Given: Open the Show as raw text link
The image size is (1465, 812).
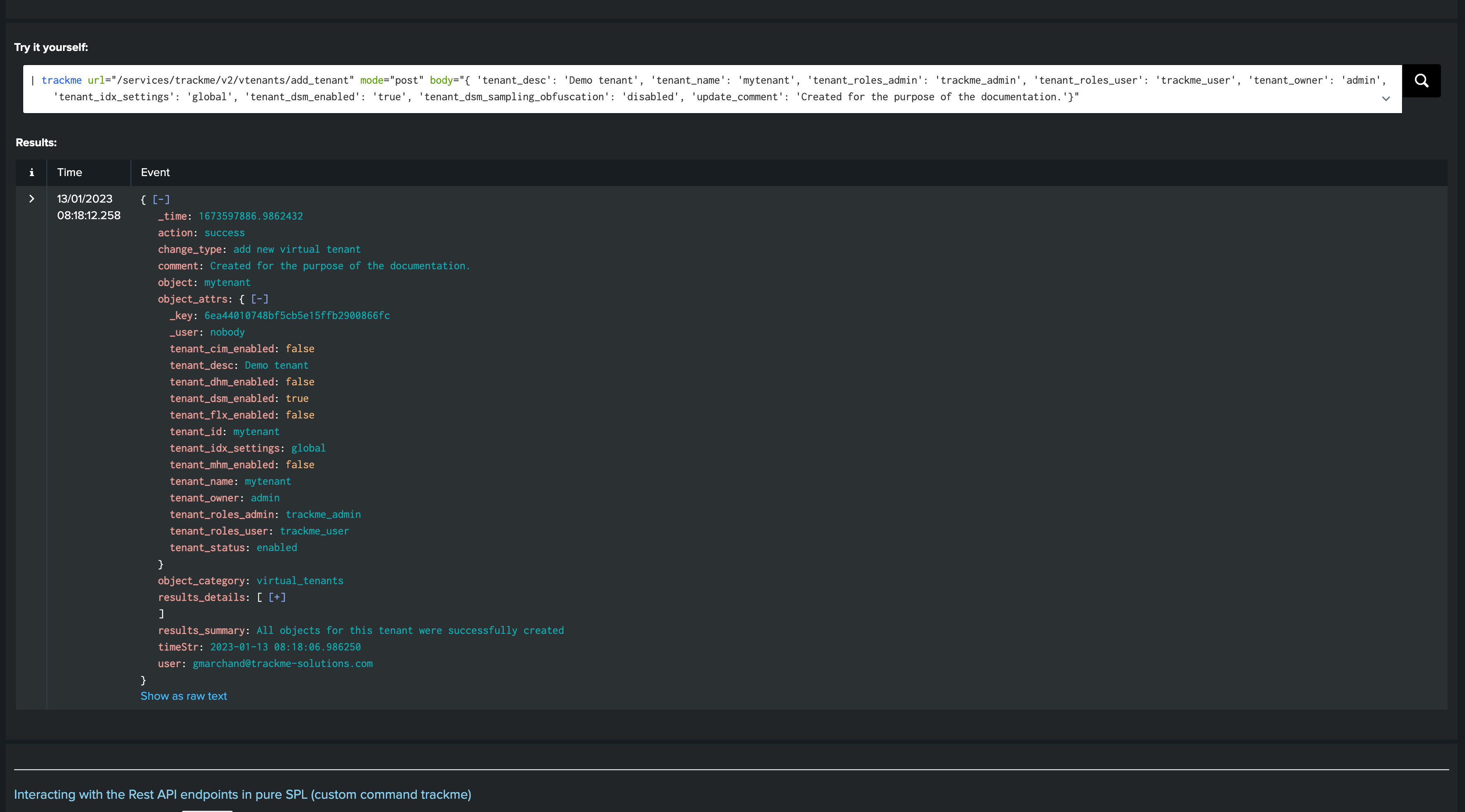Looking at the screenshot, I should tap(184, 696).
